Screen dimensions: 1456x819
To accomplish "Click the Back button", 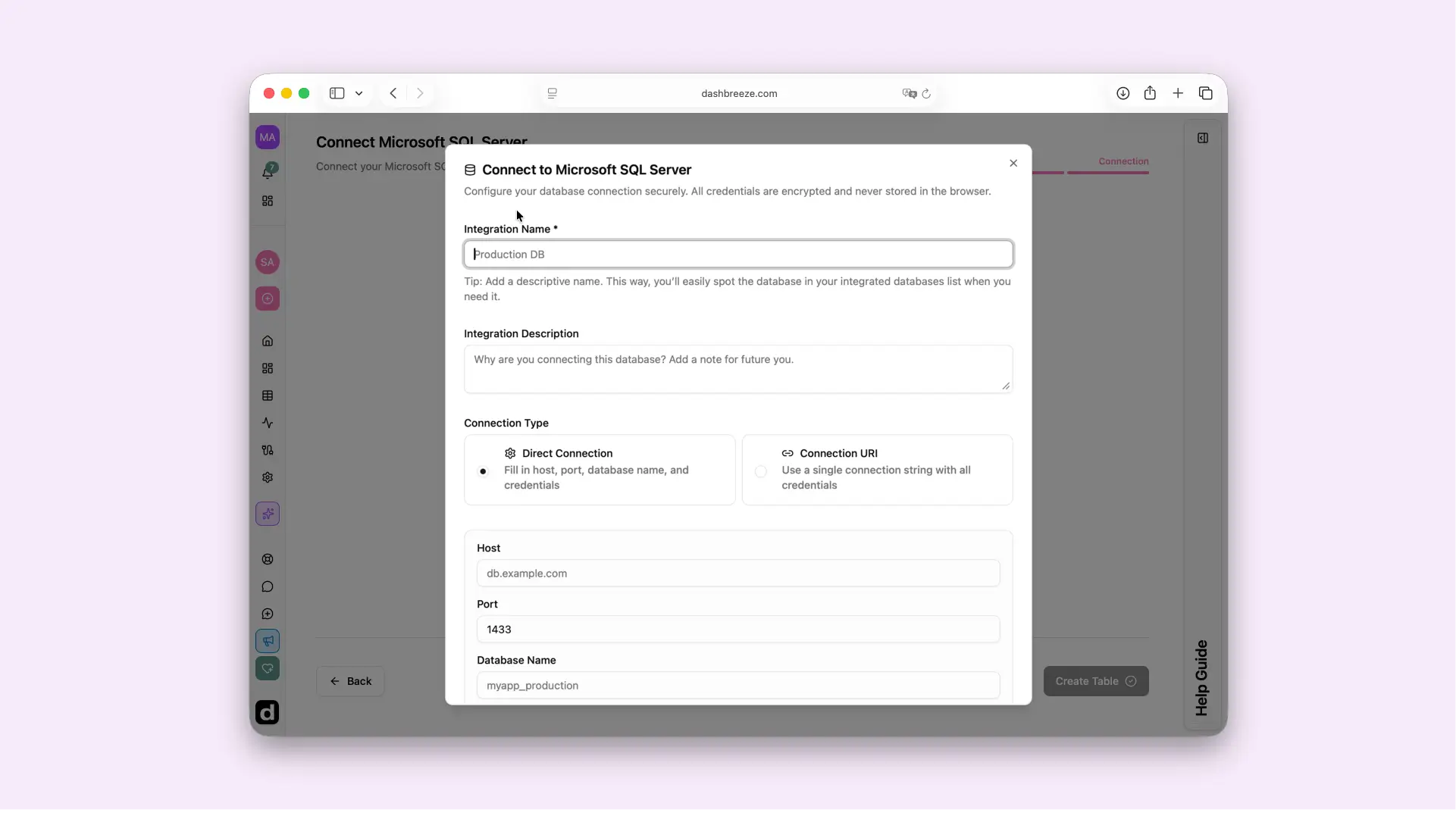I will pos(350,681).
